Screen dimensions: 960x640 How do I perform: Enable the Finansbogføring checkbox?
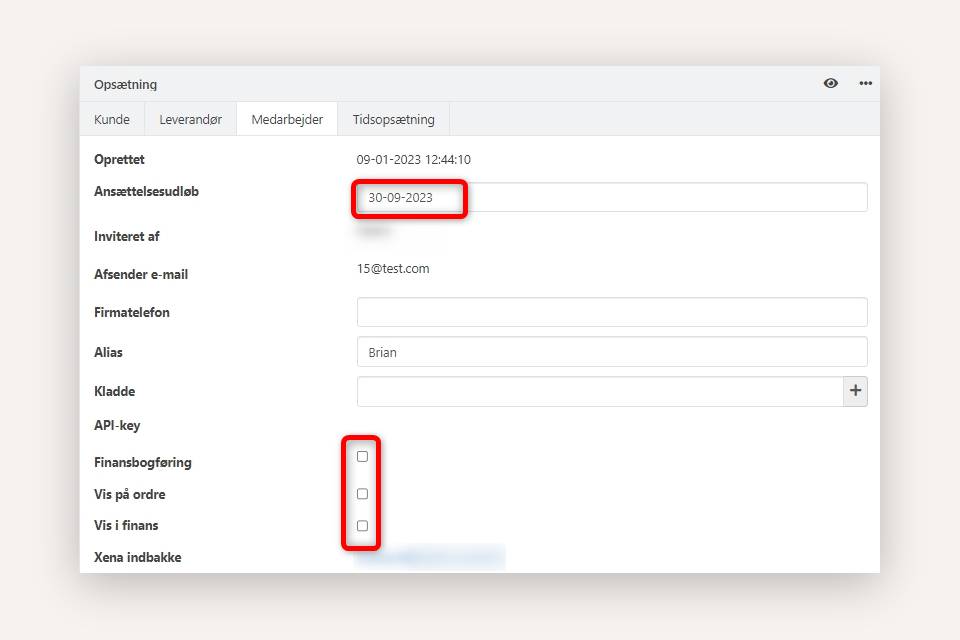[362, 457]
